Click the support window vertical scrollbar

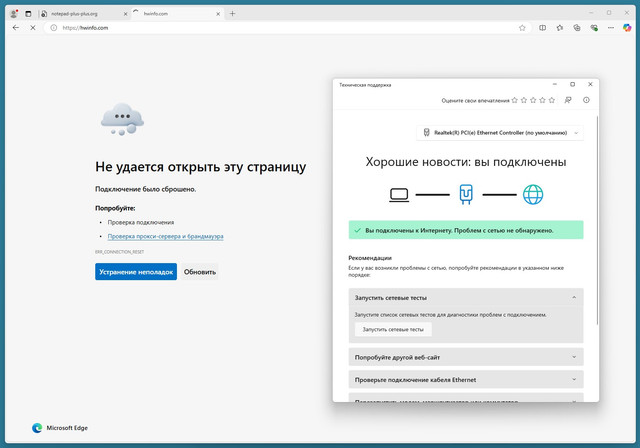597,220
